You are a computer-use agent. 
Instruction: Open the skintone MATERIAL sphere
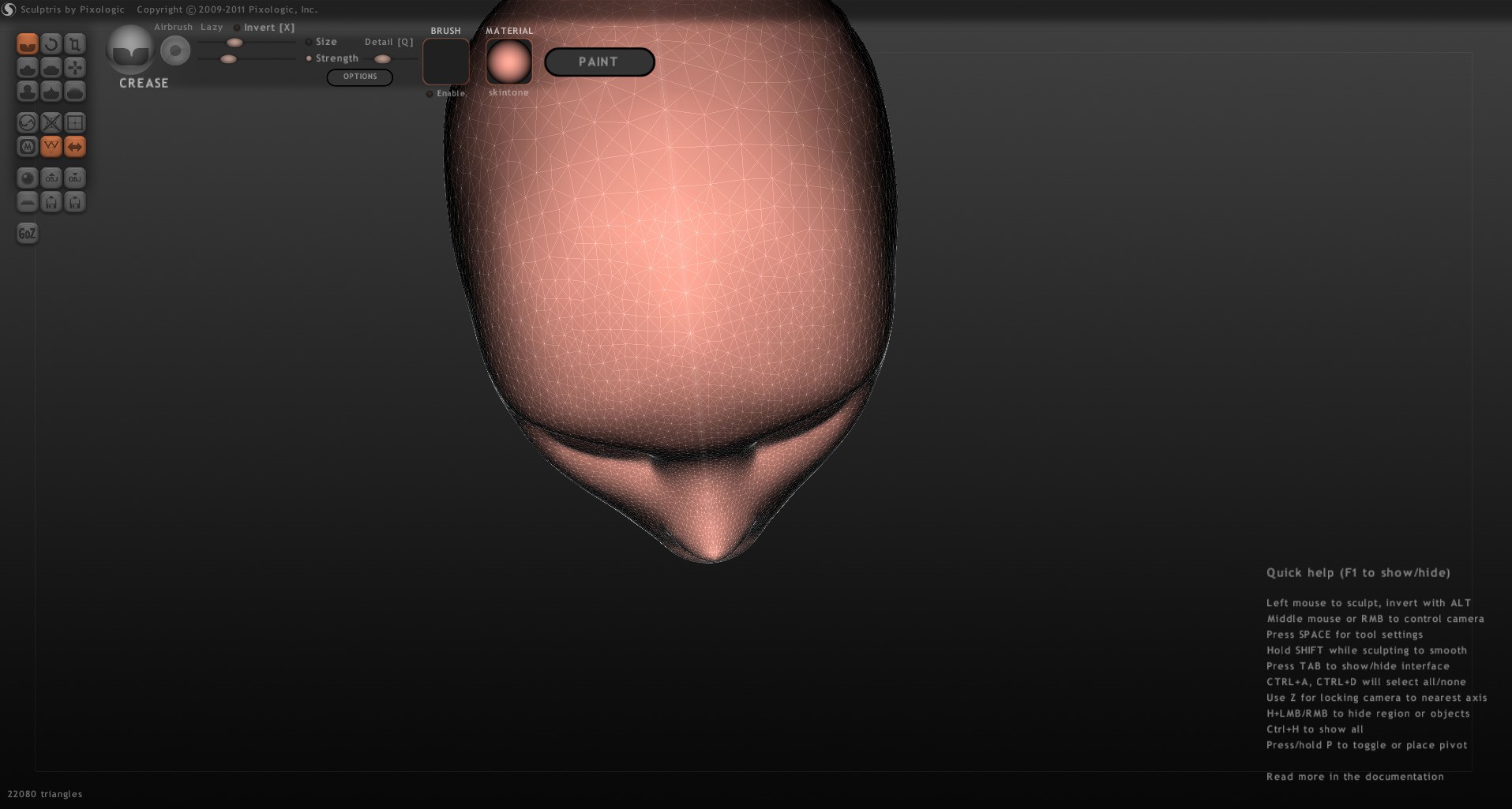click(508, 62)
